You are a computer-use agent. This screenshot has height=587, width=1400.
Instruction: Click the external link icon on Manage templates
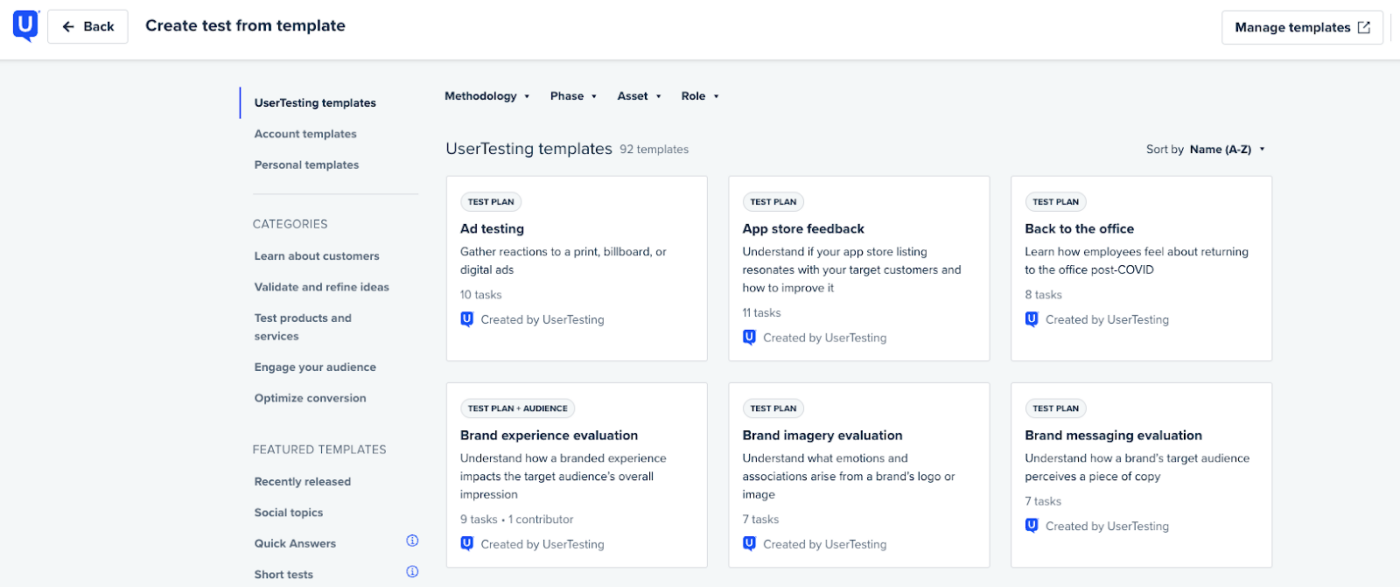(x=1364, y=27)
